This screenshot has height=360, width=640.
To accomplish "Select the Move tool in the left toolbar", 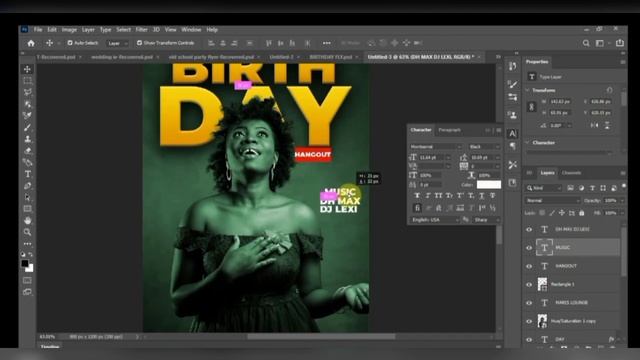I will pos(27,69).
